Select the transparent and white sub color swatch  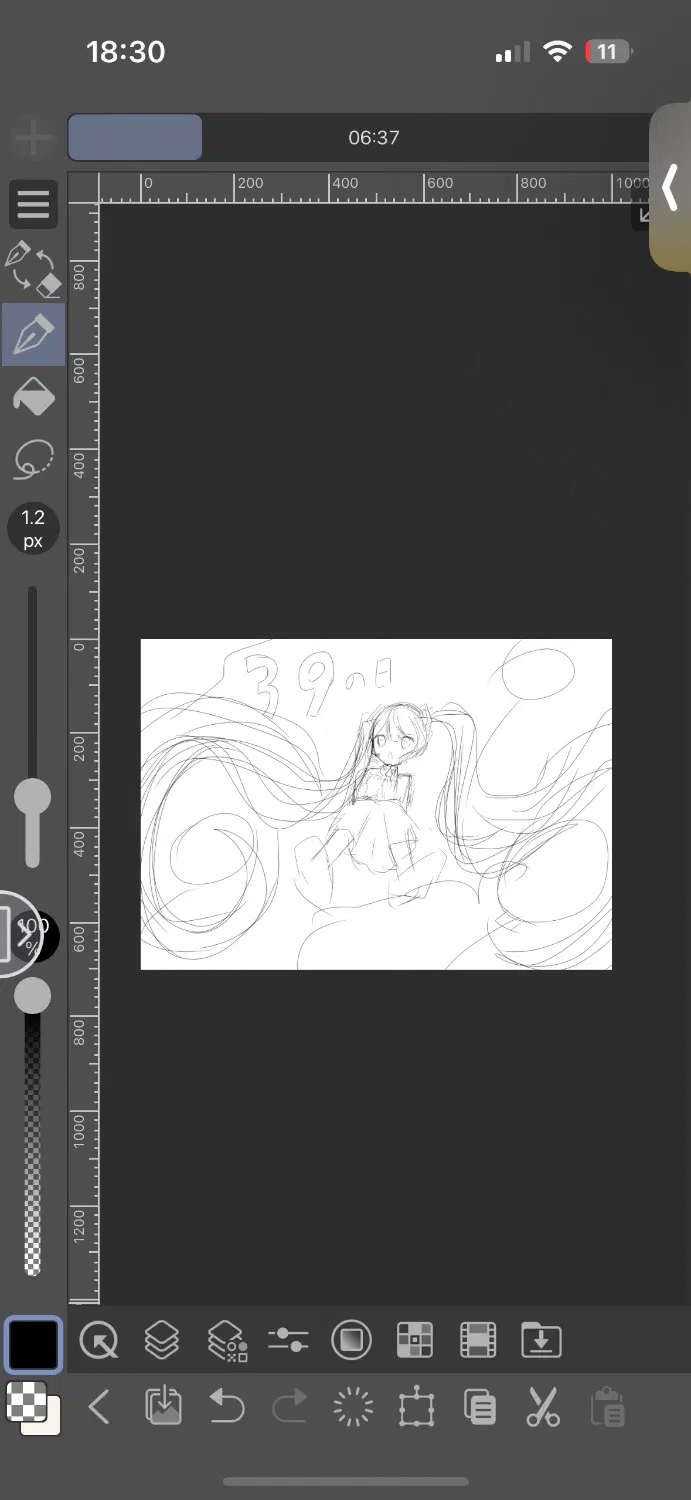click(x=33, y=1408)
